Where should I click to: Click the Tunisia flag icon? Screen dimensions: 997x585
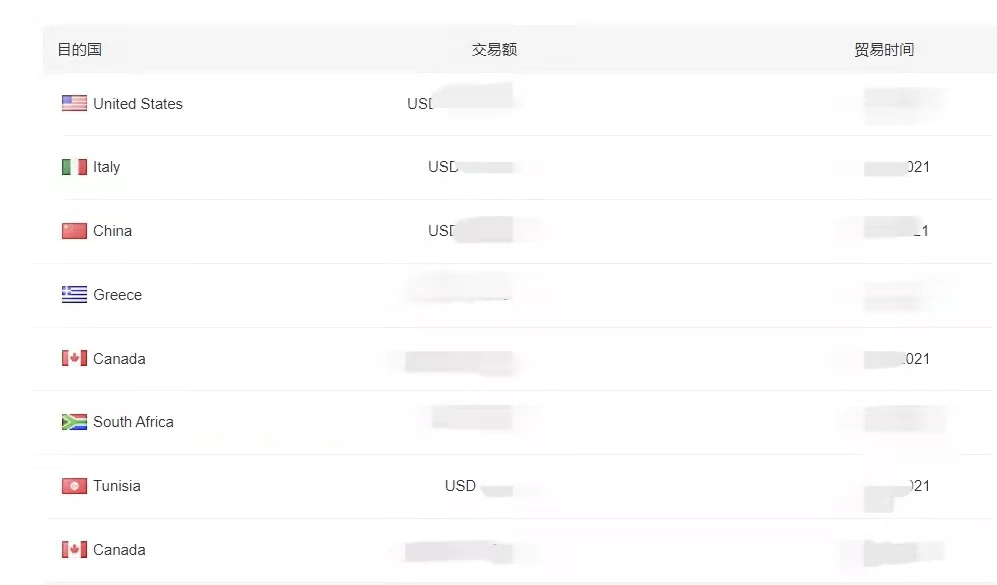[74, 486]
